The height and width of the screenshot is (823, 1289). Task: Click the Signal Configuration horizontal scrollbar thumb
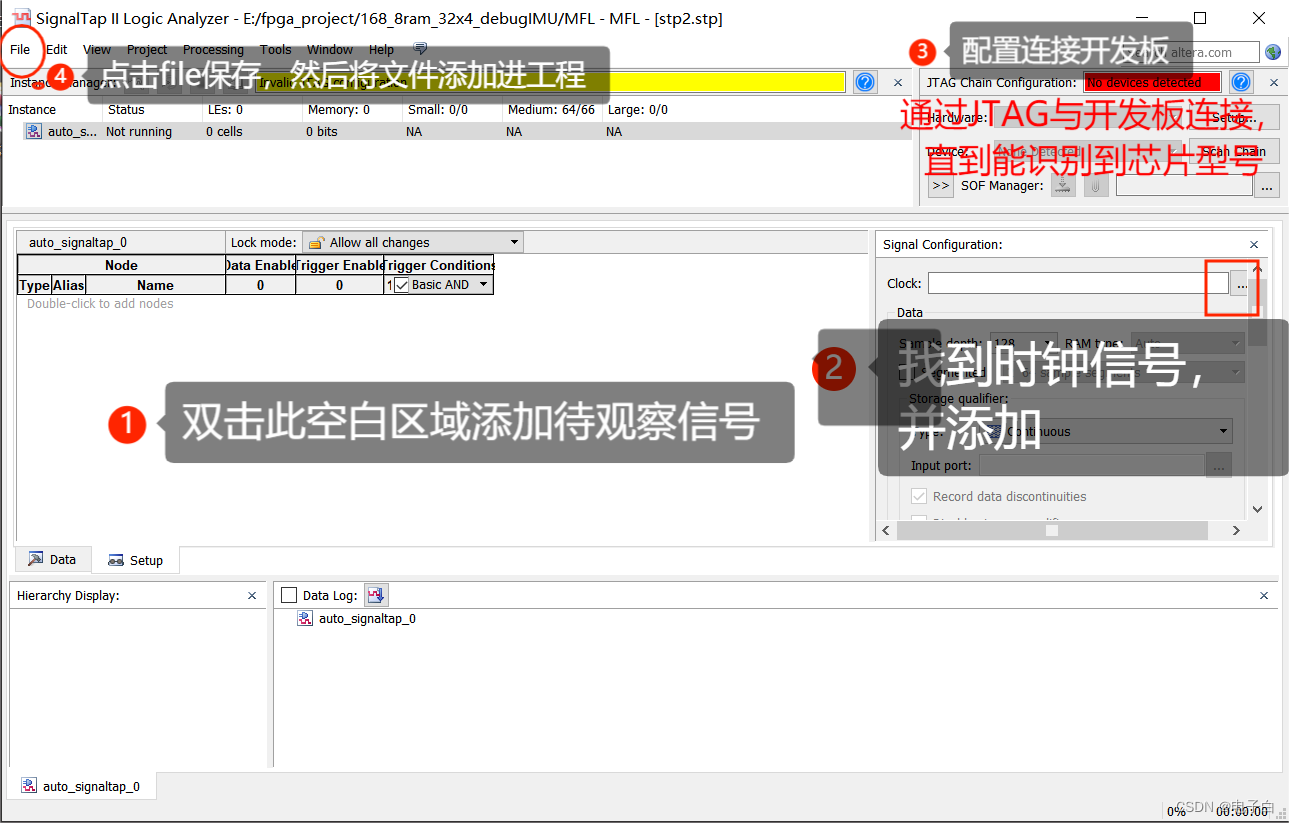click(1050, 531)
